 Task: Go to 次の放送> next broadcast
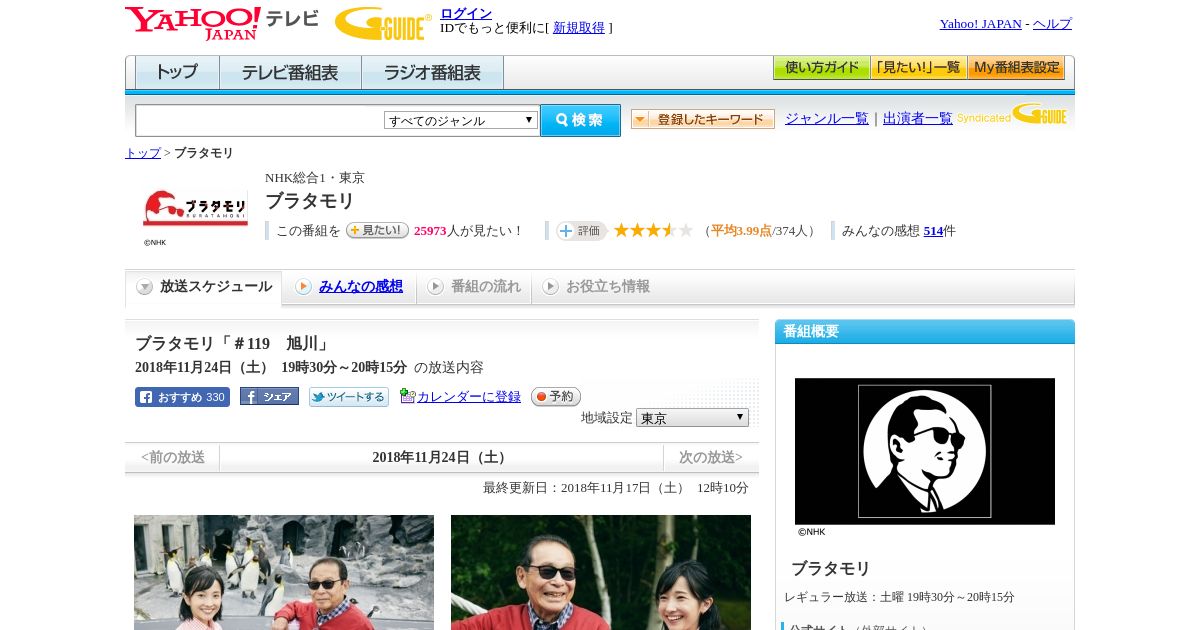tap(711, 457)
